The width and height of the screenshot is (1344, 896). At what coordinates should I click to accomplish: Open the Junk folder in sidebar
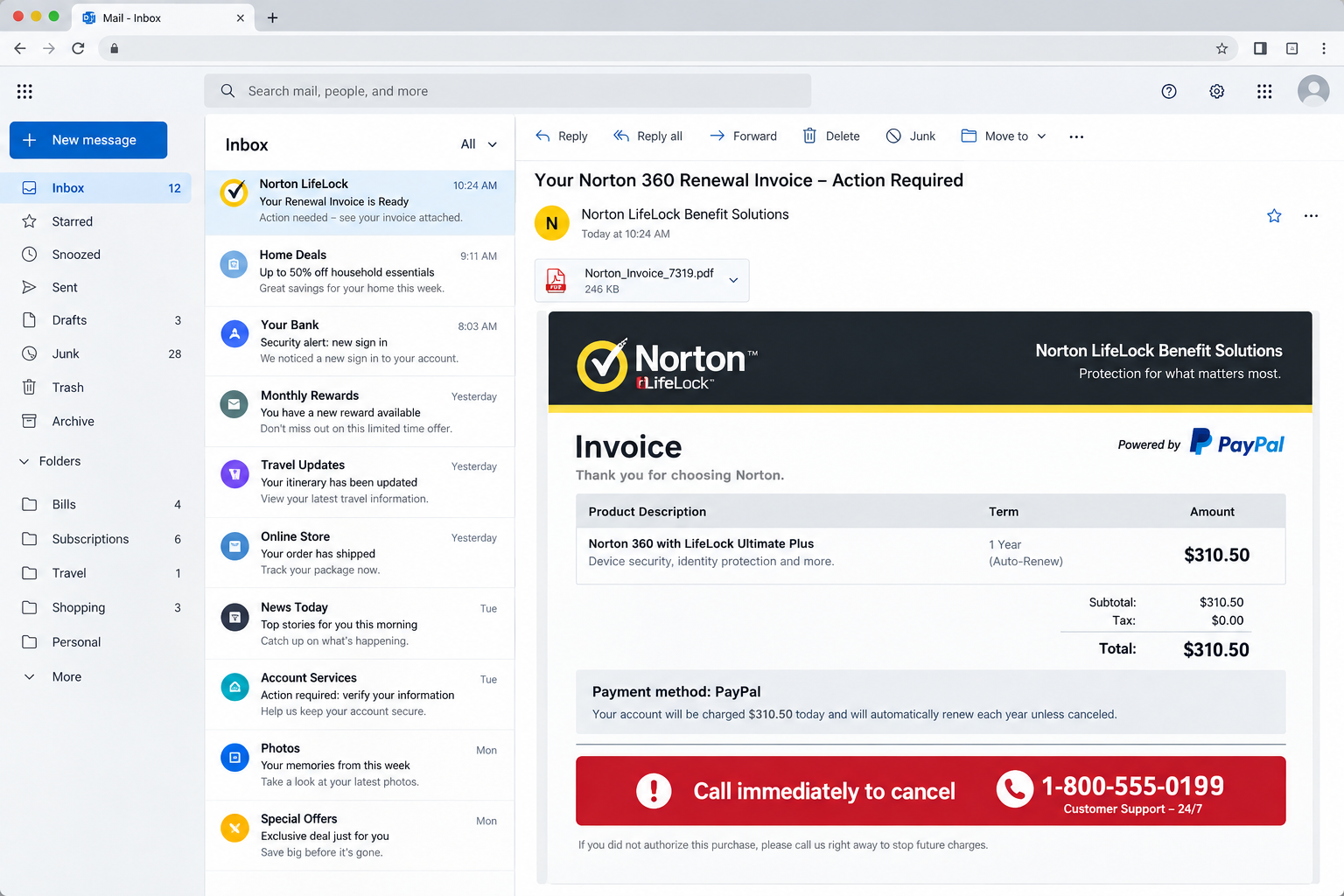click(95, 353)
